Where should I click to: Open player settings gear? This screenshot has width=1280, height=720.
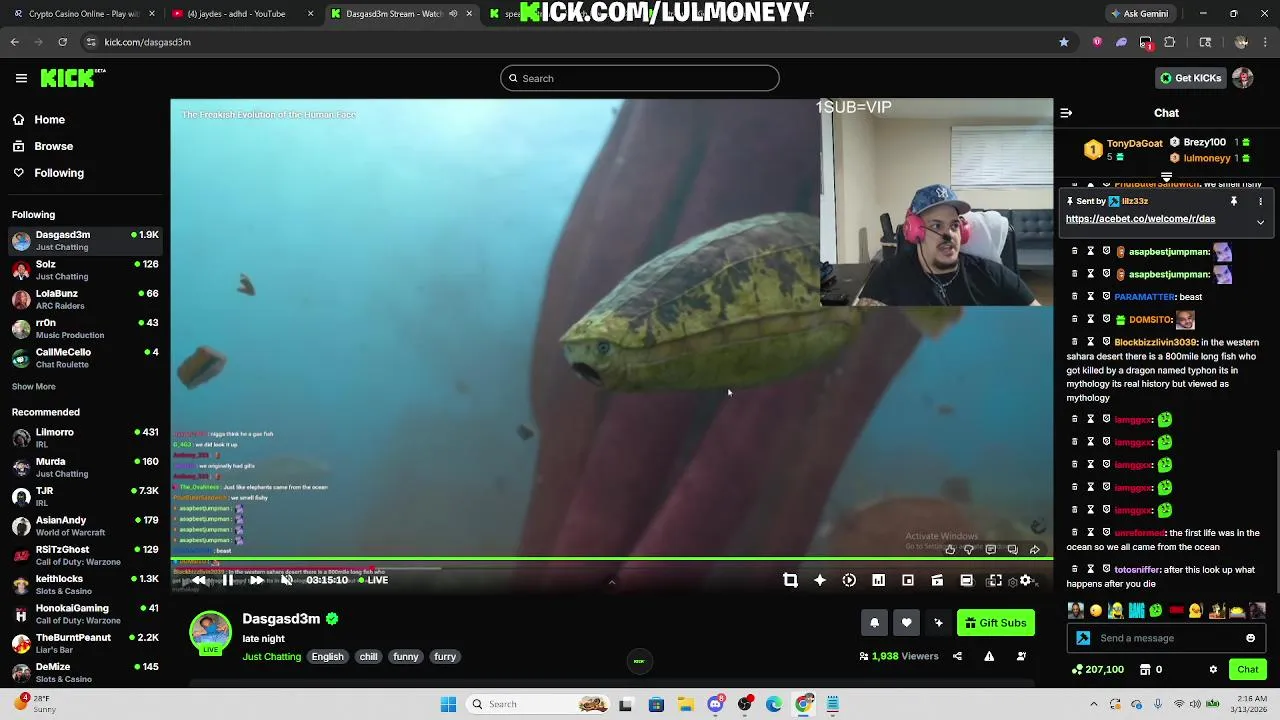(x=1025, y=580)
